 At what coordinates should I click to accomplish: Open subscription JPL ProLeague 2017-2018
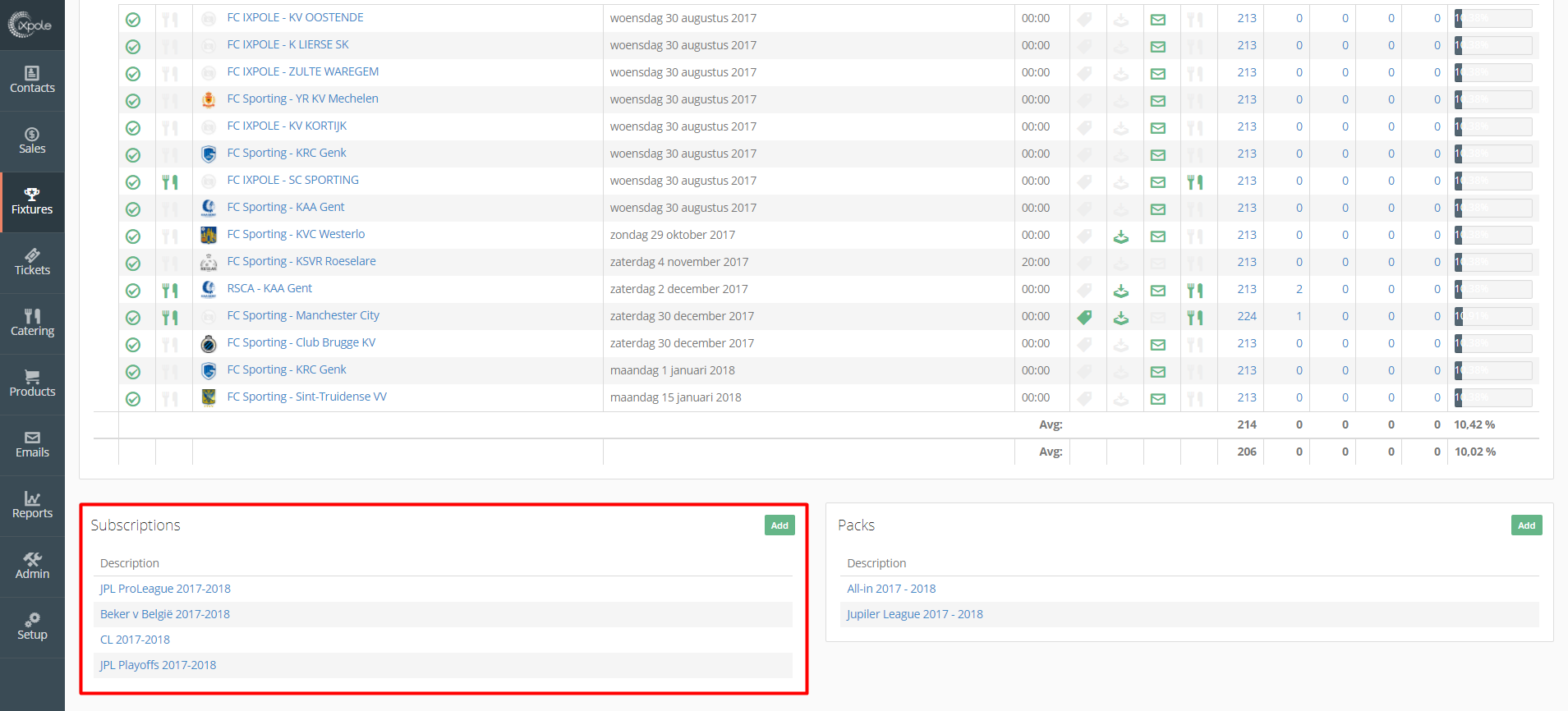165,589
